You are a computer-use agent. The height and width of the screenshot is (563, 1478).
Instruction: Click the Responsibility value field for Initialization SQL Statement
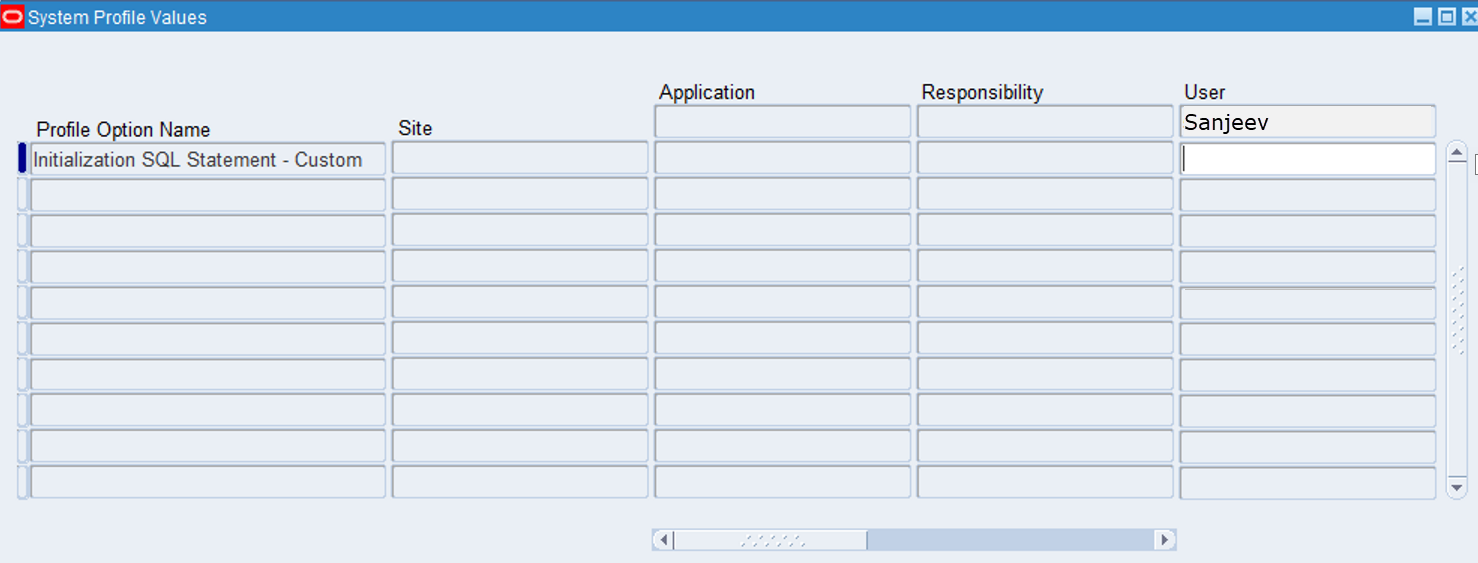[x=1045, y=159]
